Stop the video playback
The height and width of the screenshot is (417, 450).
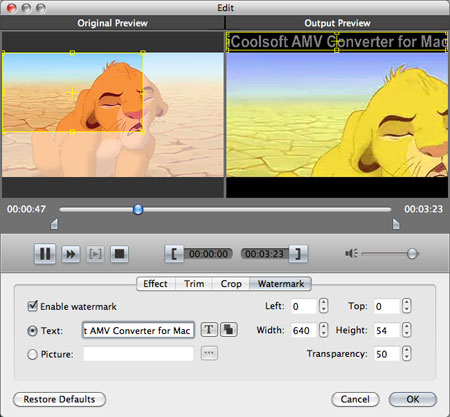[x=119, y=254]
